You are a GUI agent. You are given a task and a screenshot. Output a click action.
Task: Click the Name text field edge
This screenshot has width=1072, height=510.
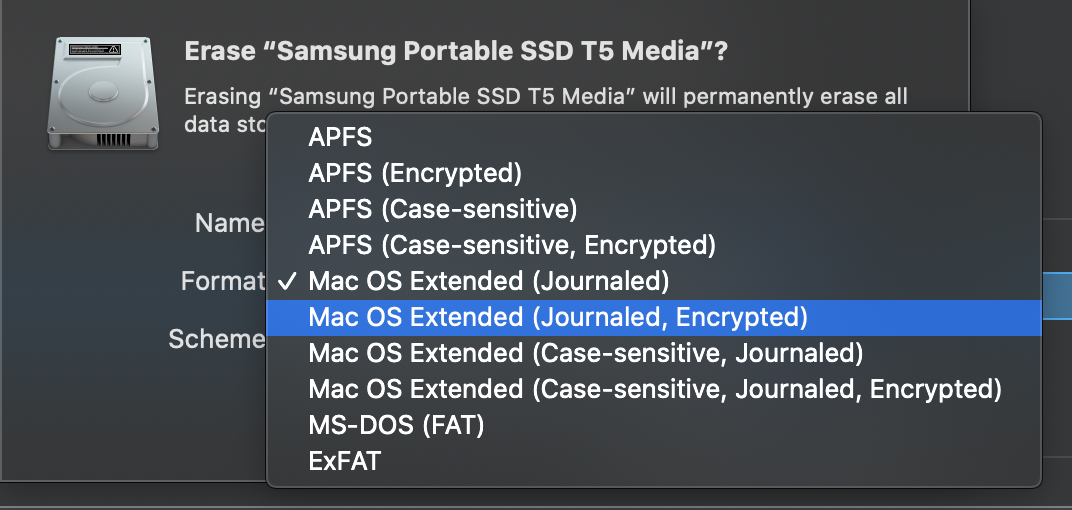(1056, 222)
